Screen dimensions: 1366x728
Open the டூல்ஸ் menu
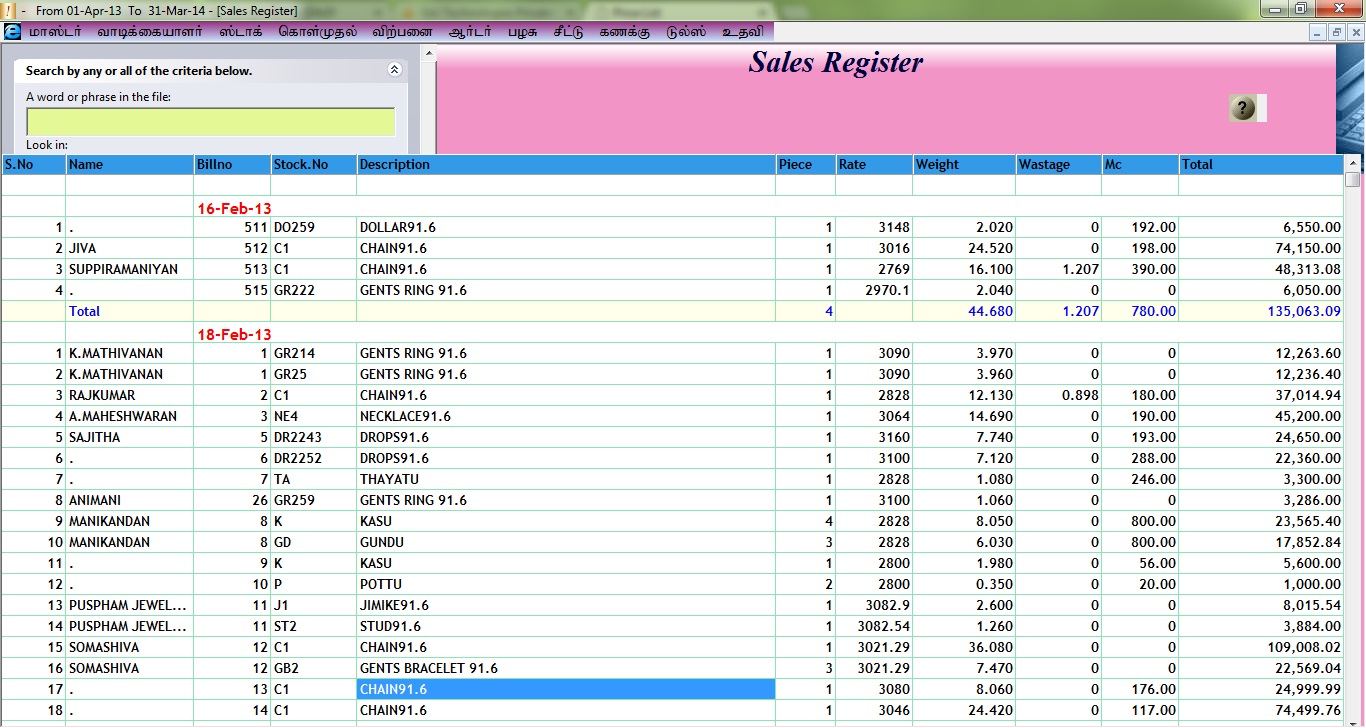point(686,31)
